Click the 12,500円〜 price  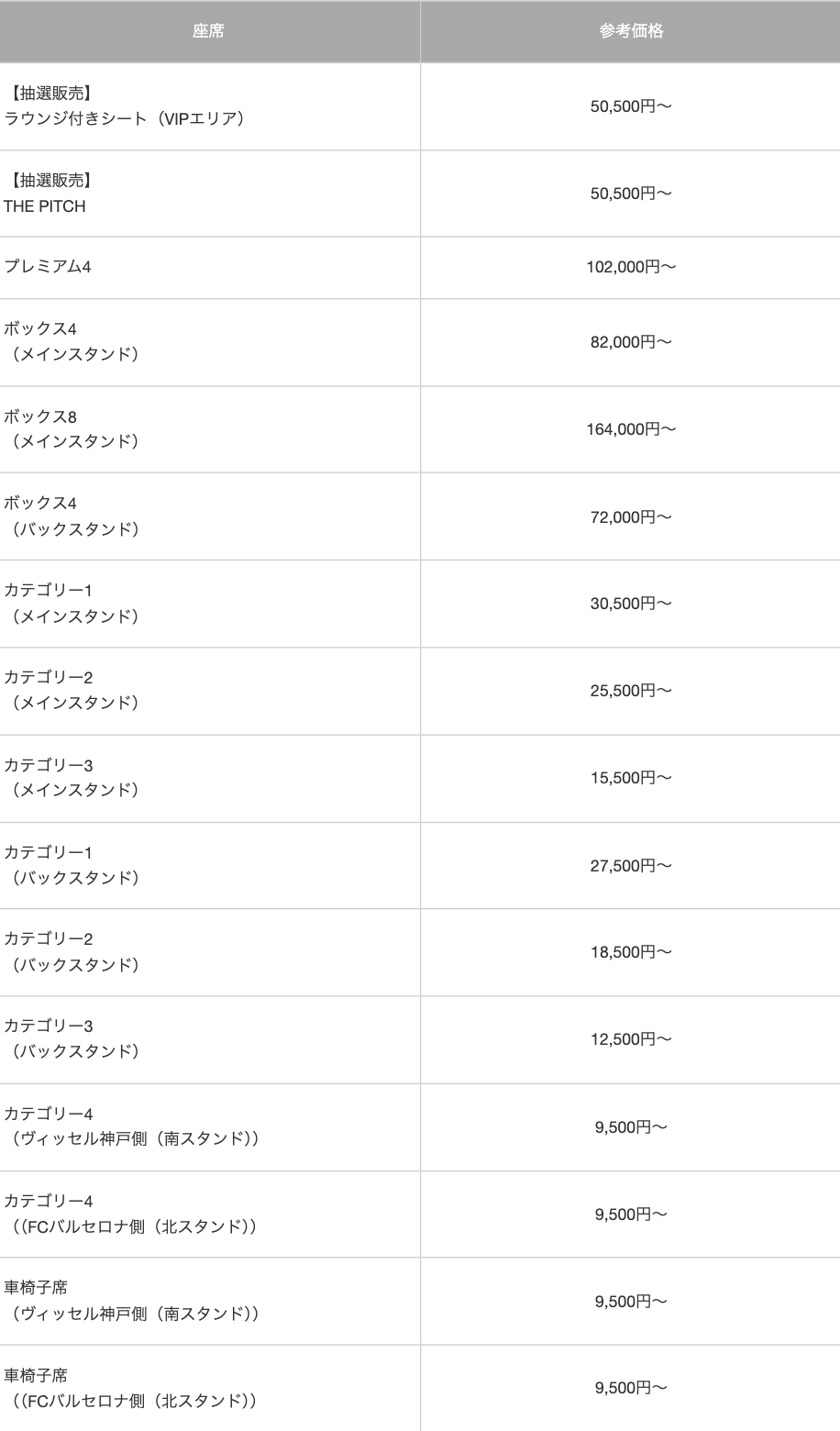coord(631,1039)
